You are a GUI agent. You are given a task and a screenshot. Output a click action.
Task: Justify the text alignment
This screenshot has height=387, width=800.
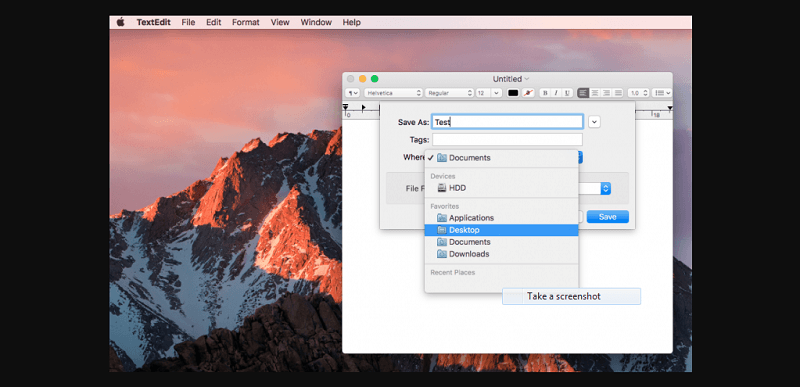(x=618, y=93)
